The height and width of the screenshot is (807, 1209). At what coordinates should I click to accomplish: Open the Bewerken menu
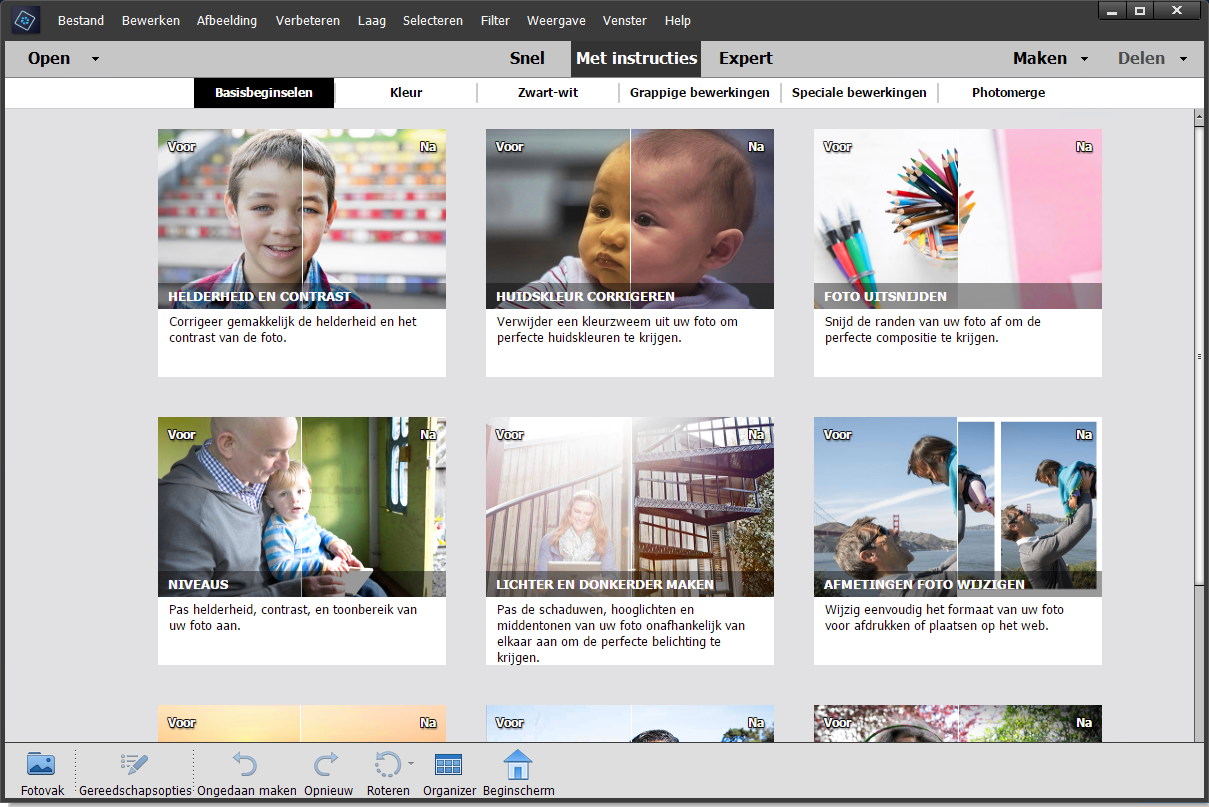tap(151, 20)
